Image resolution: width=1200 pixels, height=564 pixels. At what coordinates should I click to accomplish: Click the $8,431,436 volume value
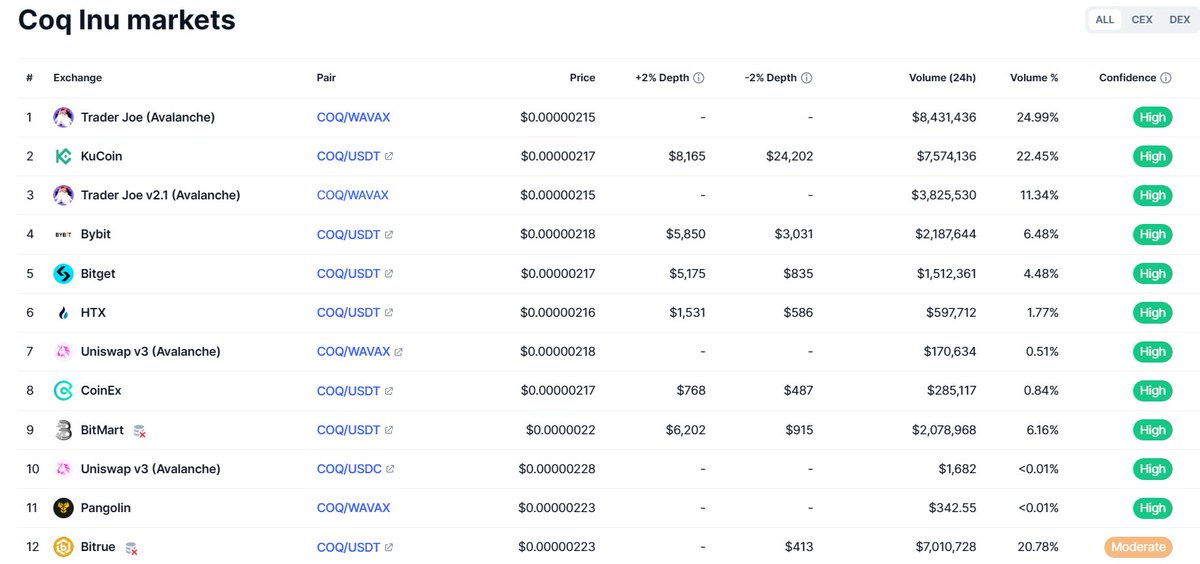tap(944, 117)
